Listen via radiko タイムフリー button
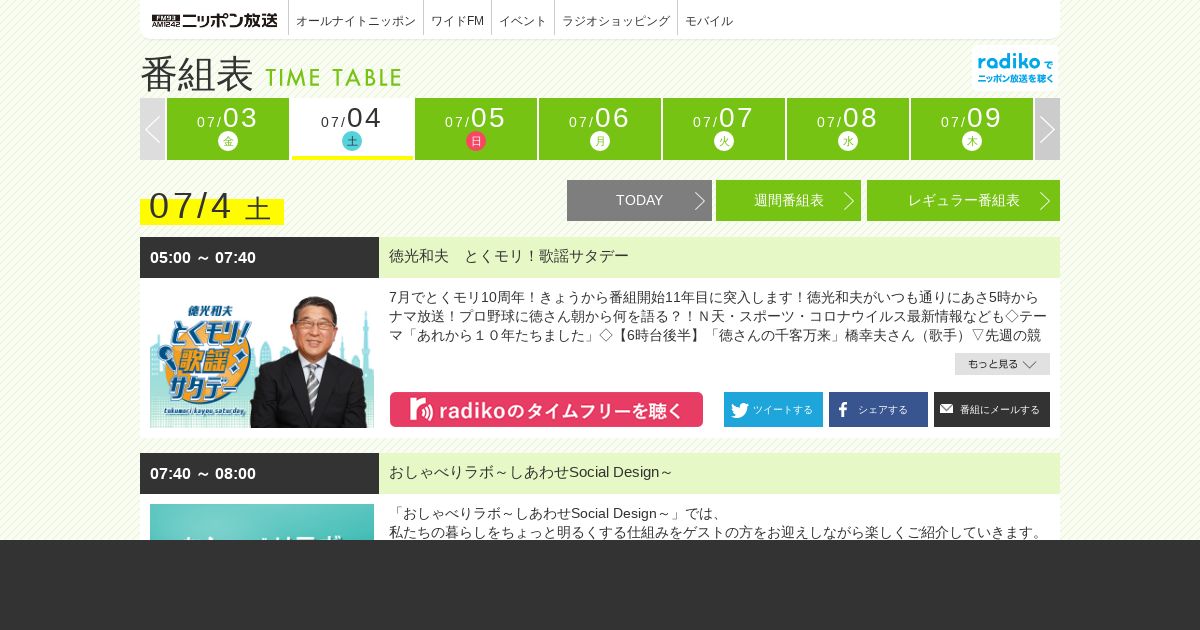This screenshot has width=1200, height=630. pos(546,410)
